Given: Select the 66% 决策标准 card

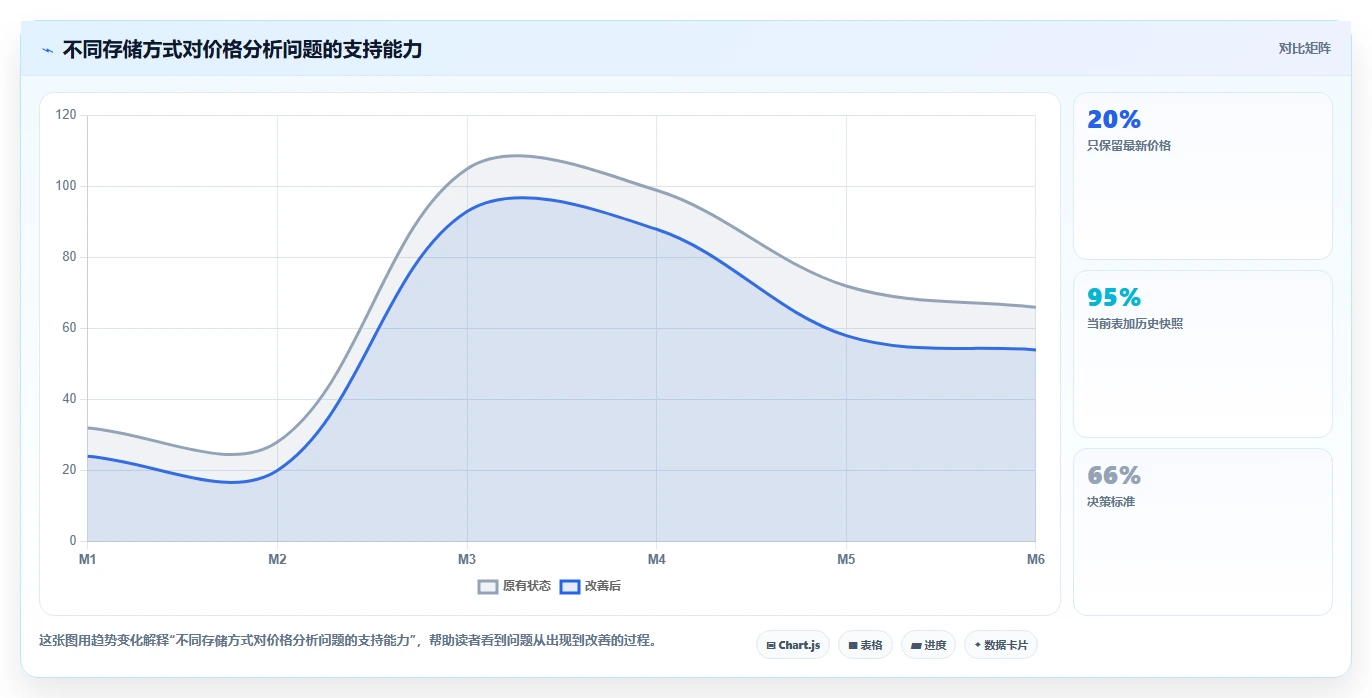Looking at the screenshot, I should click(x=1202, y=532).
